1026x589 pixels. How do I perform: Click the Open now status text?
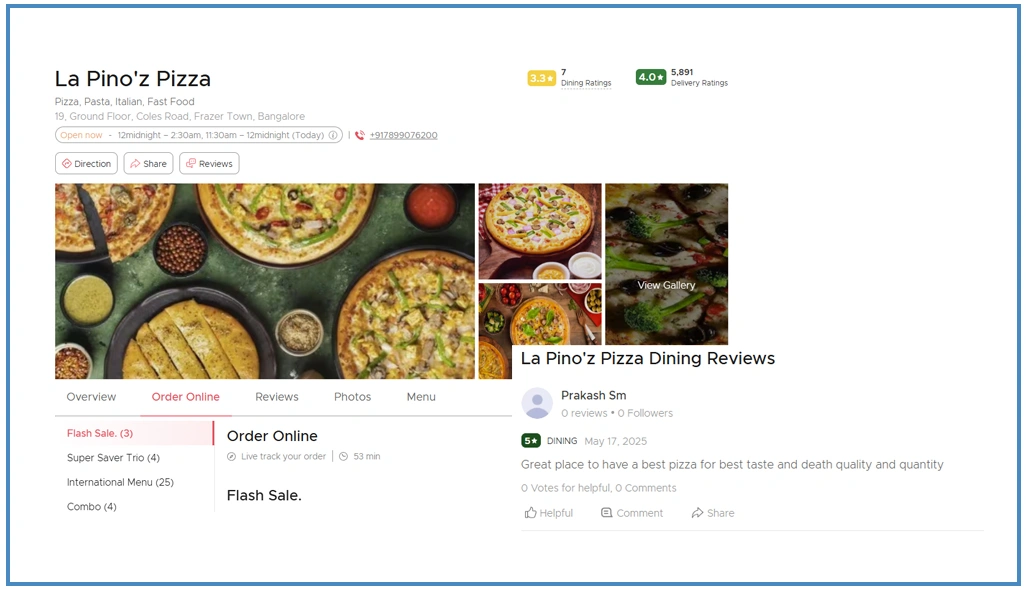tap(82, 135)
